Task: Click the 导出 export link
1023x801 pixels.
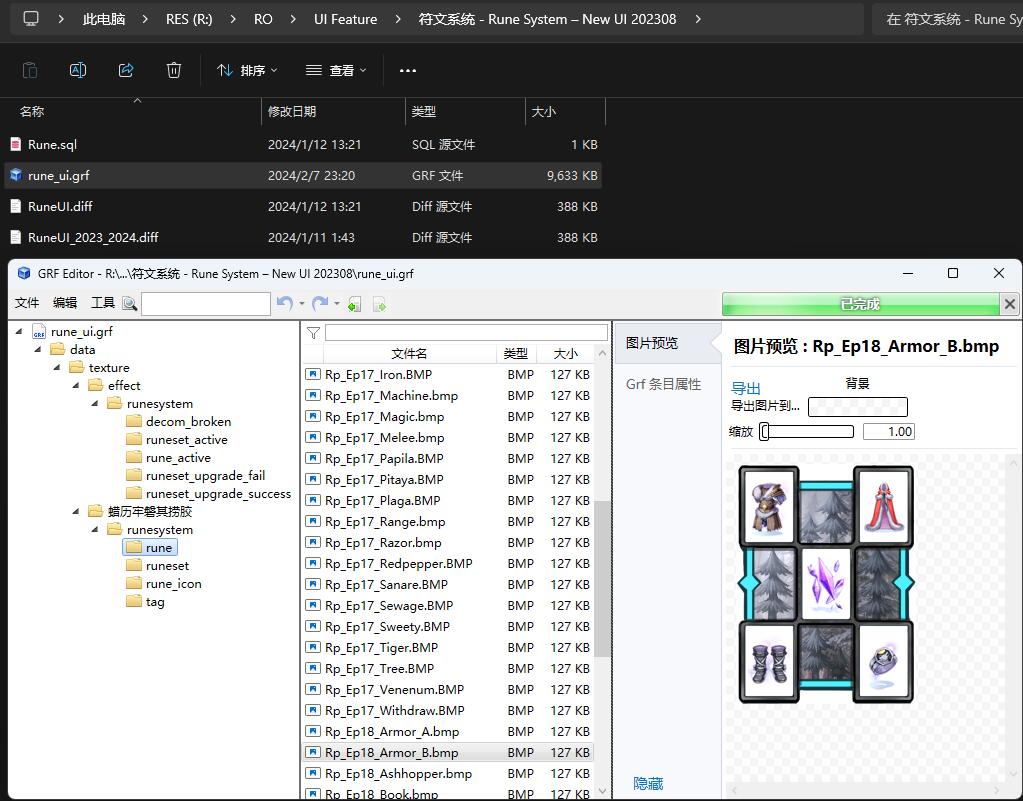Action: [746, 388]
